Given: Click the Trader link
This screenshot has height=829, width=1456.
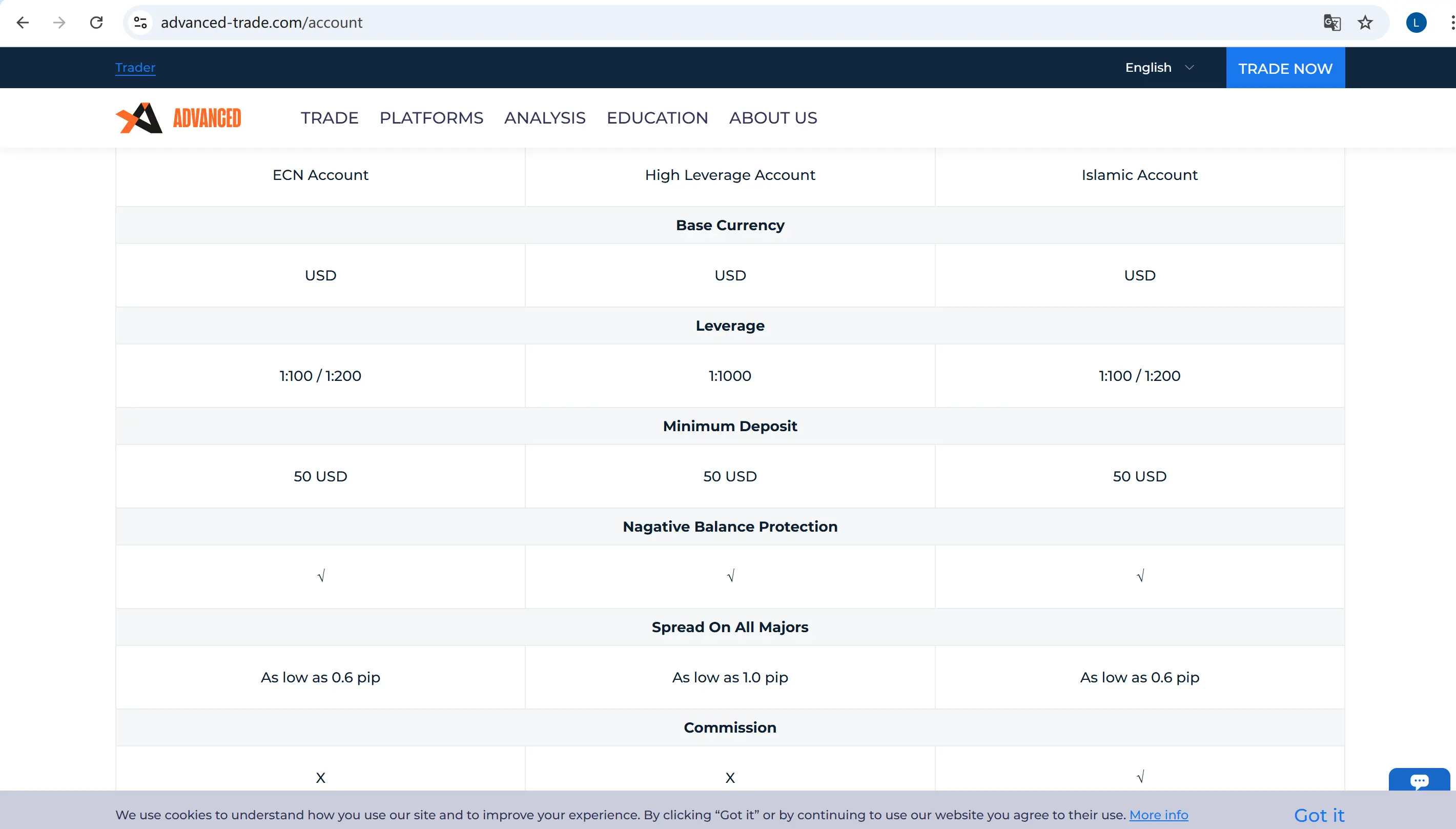Looking at the screenshot, I should pyautogui.click(x=135, y=68).
